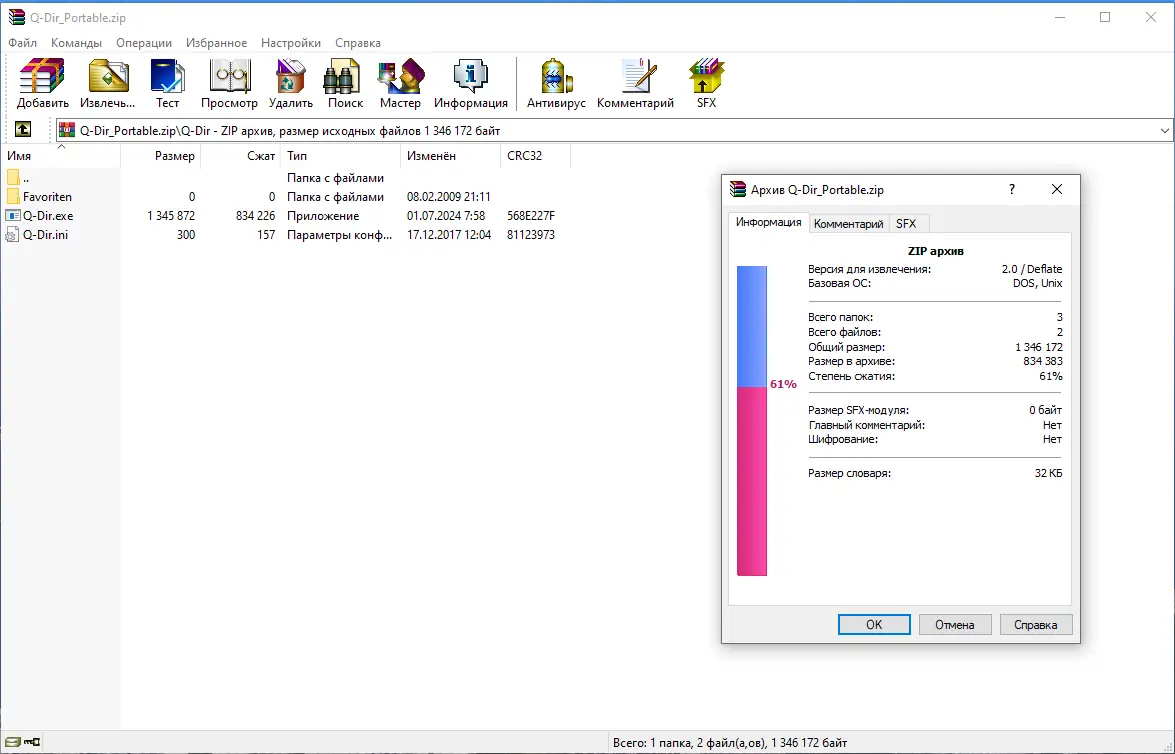This screenshot has width=1175, height=754.
Task: Click the ZIP архив heading in dialog
Action: click(x=935, y=251)
